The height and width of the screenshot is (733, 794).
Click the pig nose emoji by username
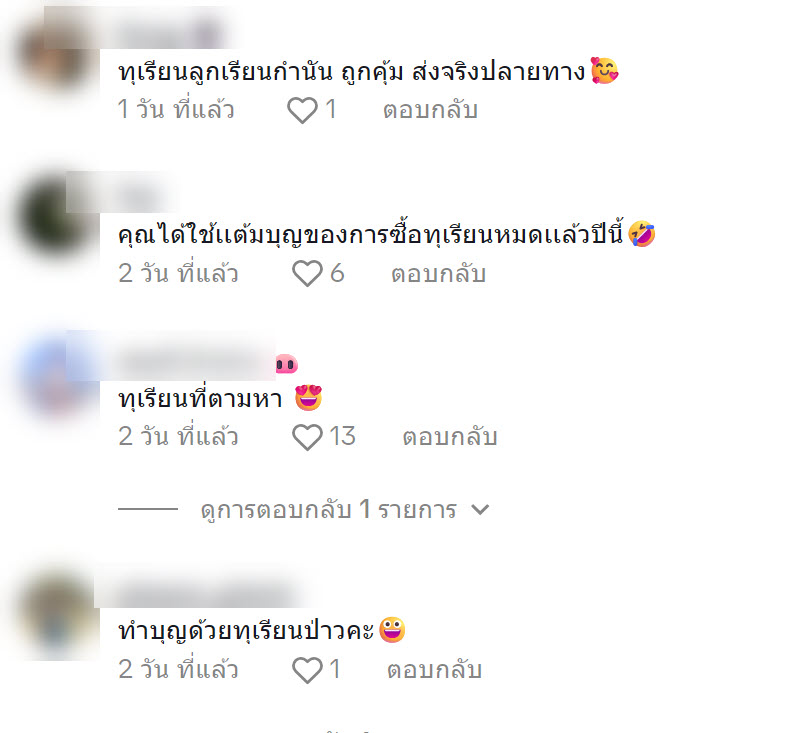click(x=287, y=364)
